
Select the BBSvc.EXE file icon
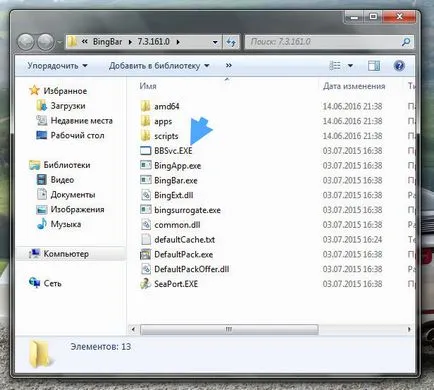point(145,151)
